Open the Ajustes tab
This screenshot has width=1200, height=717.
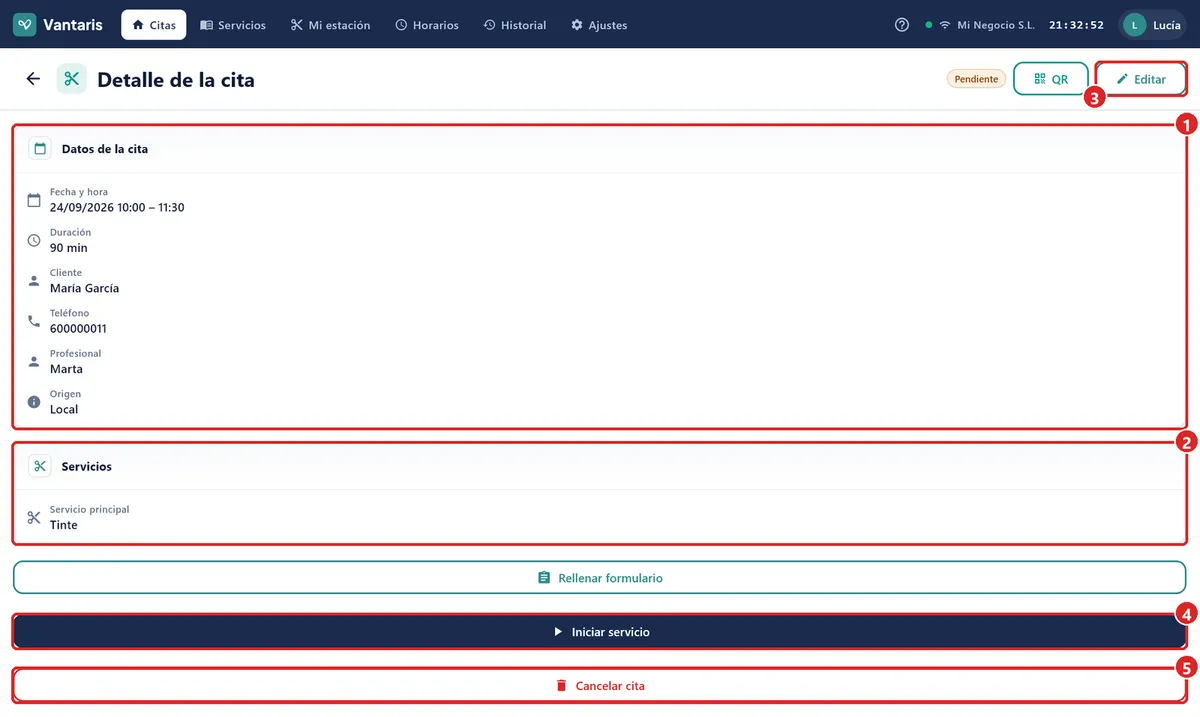[599, 25]
